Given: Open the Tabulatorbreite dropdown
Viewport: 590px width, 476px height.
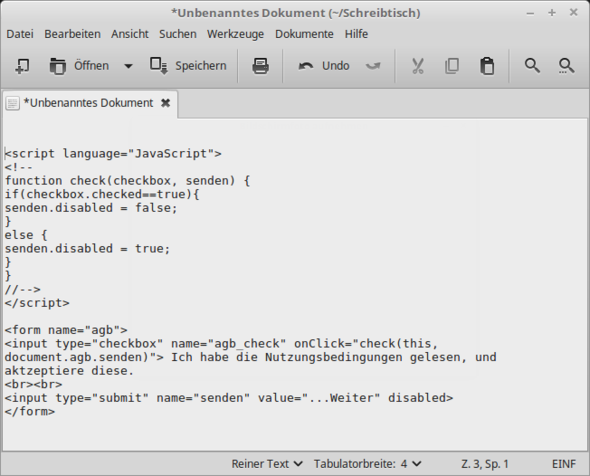Looking at the screenshot, I should 367,464.
